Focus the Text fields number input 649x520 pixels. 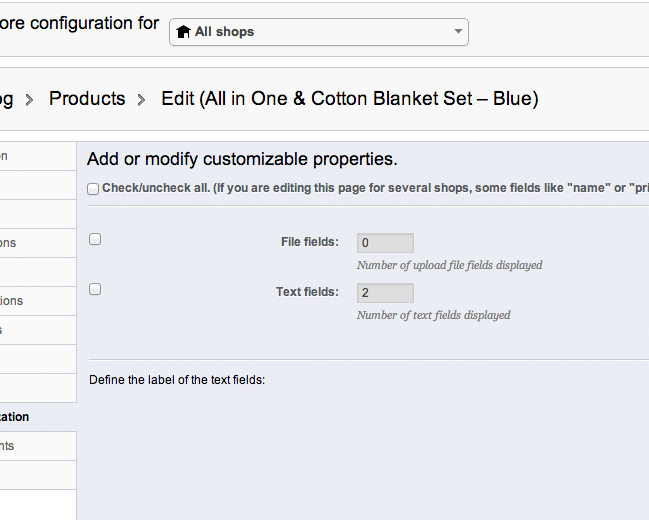[x=385, y=293]
